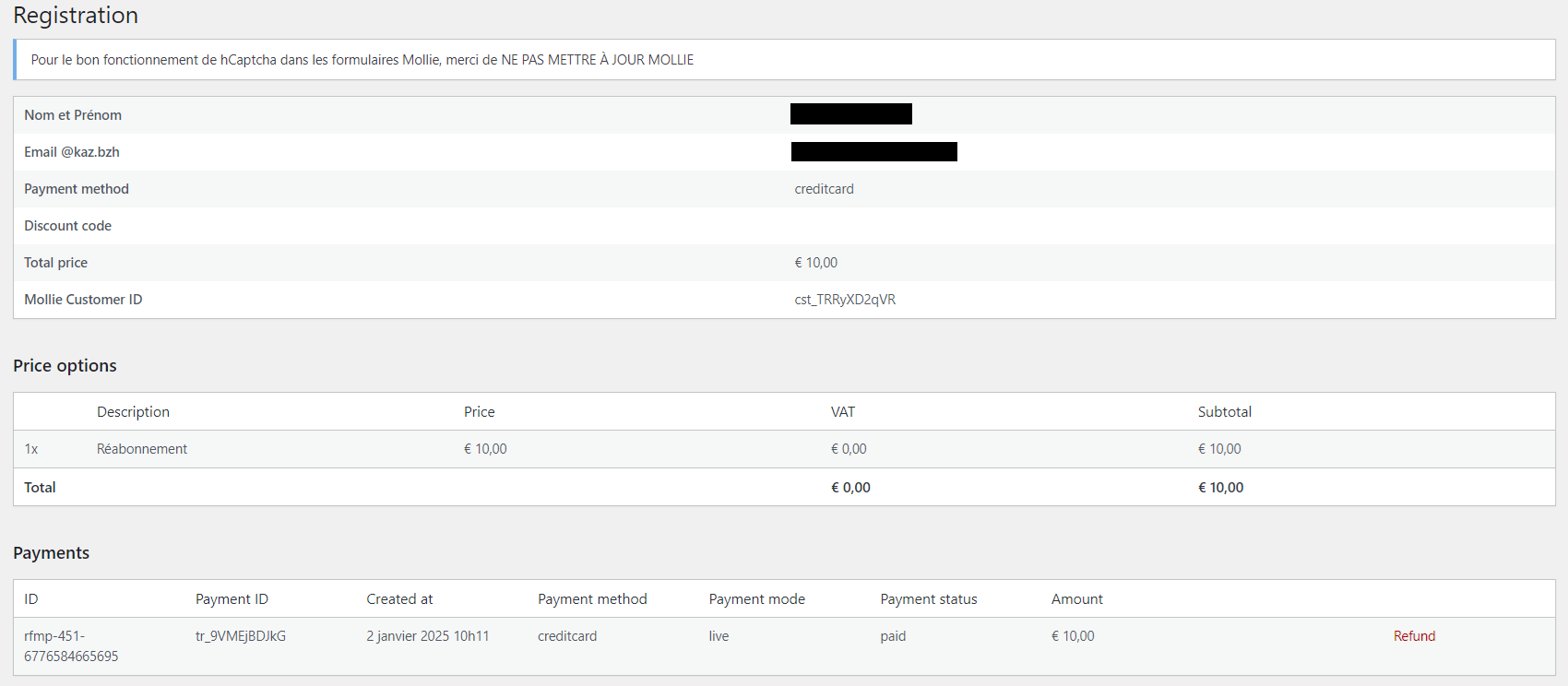Click the date 2 janvier 2025 10h11

(428, 636)
